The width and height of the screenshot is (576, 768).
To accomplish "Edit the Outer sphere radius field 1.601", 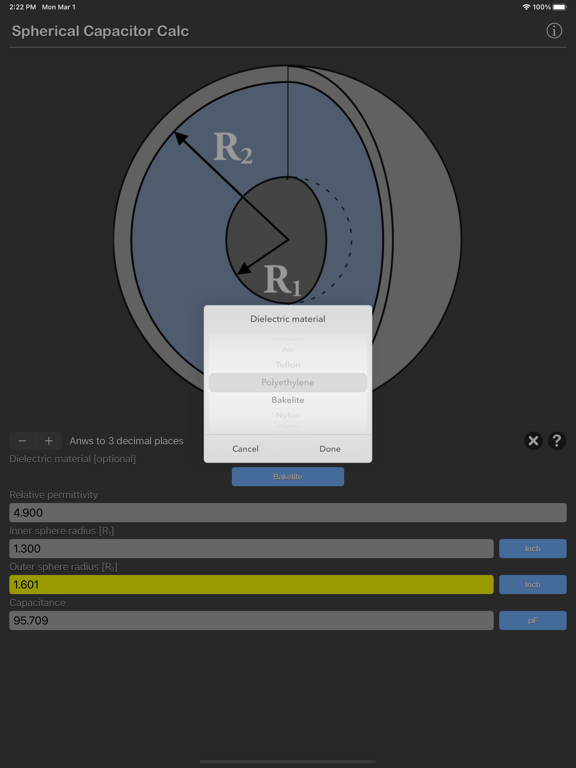I will click(x=251, y=584).
